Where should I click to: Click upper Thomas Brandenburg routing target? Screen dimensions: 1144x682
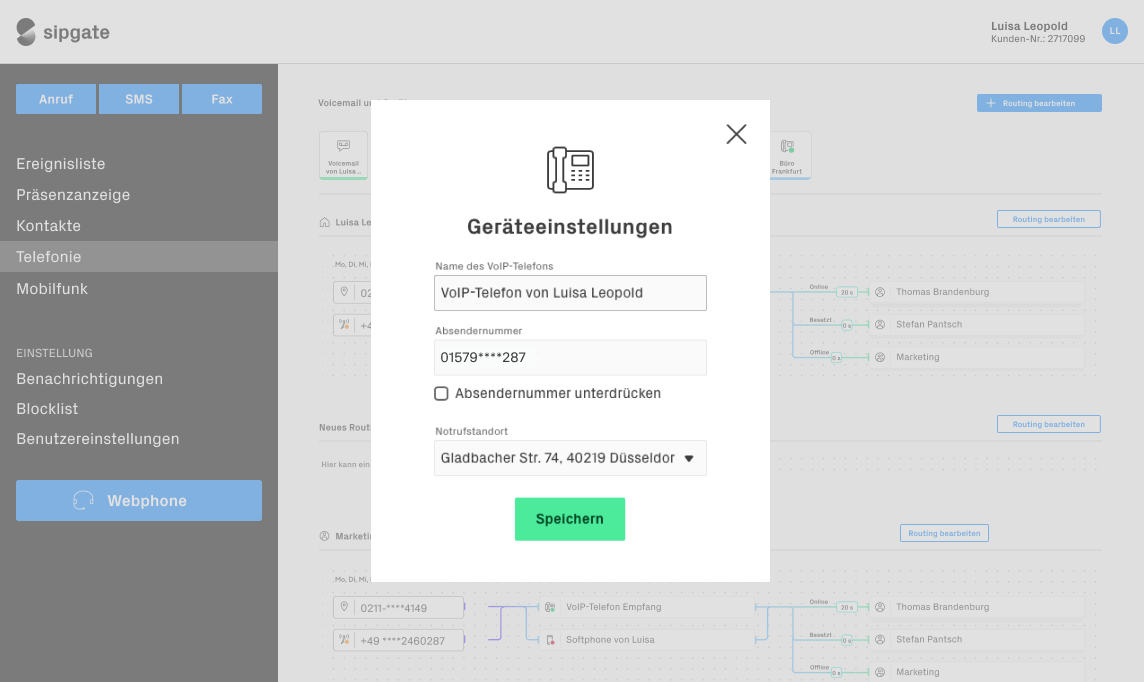pyautogui.click(x=976, y=292)
